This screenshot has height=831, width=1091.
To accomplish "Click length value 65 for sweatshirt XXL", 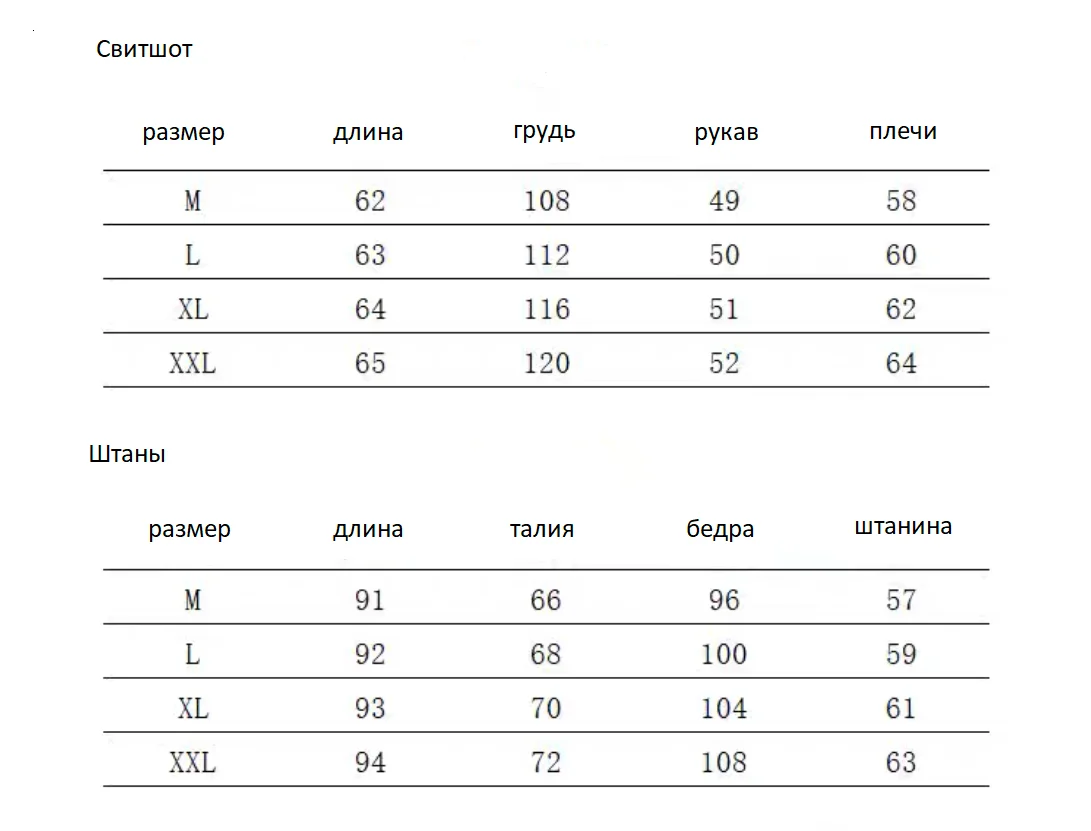I will [370, 363].
